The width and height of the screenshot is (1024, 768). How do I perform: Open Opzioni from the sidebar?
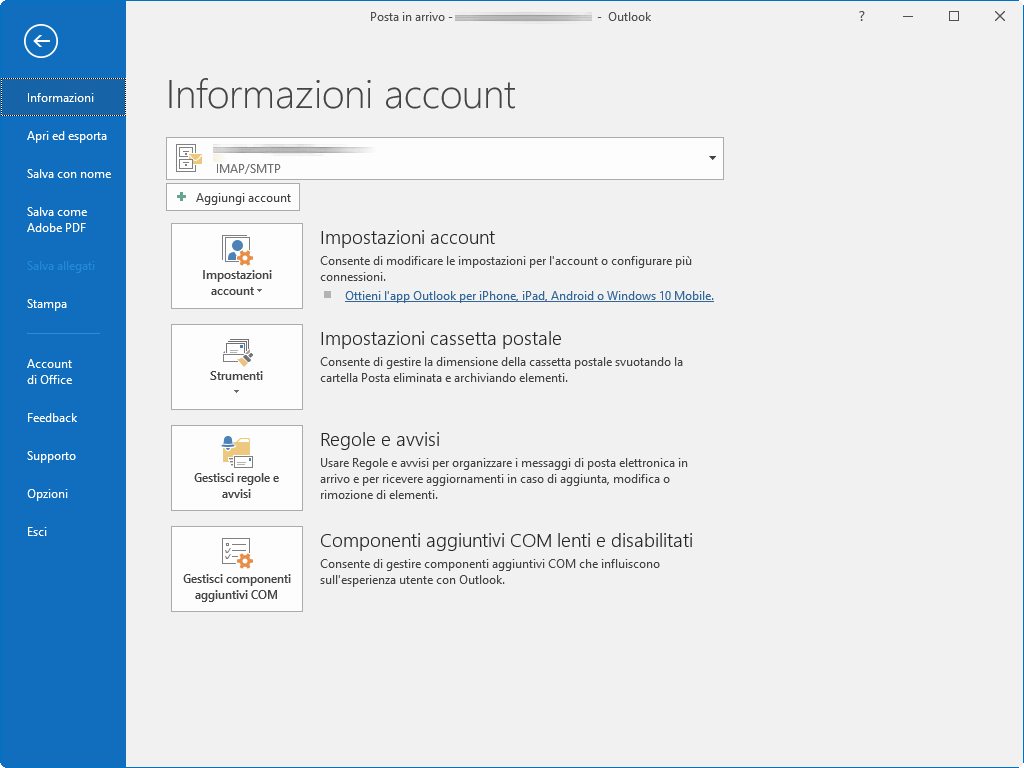47,494
